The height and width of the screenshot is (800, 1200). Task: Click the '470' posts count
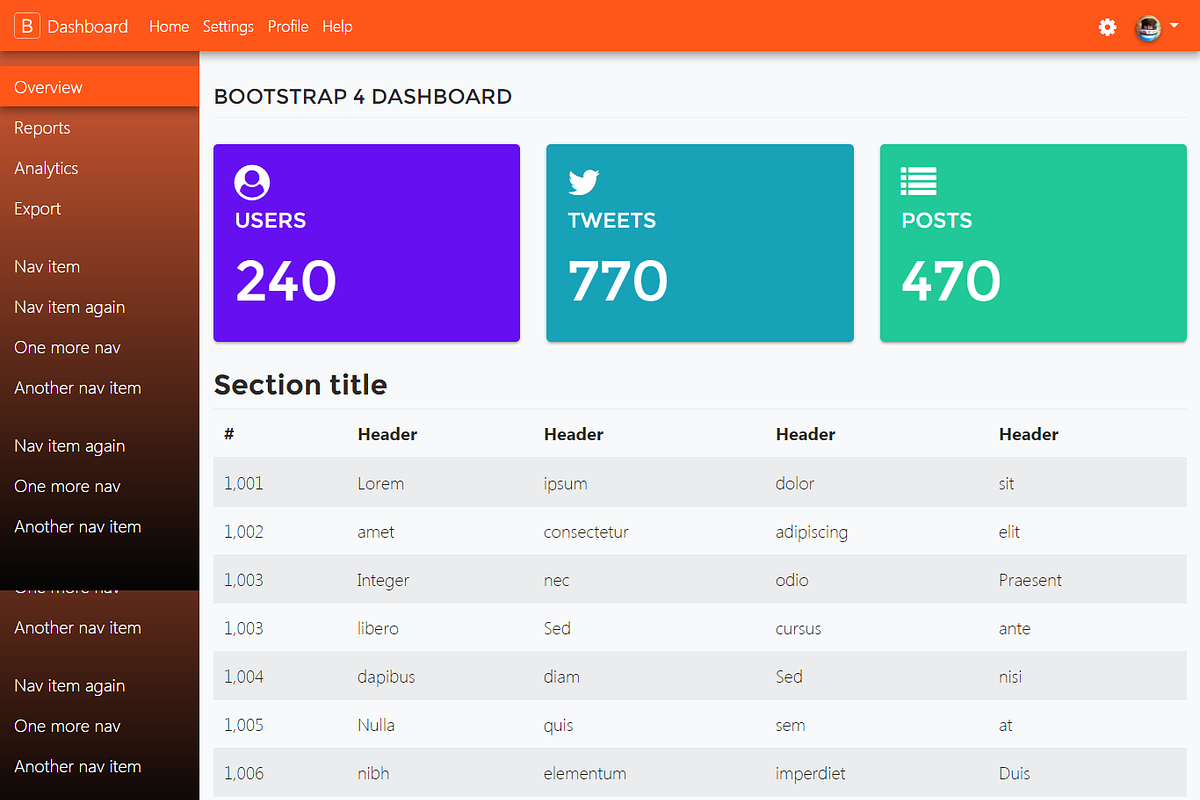tap(951, 281)
